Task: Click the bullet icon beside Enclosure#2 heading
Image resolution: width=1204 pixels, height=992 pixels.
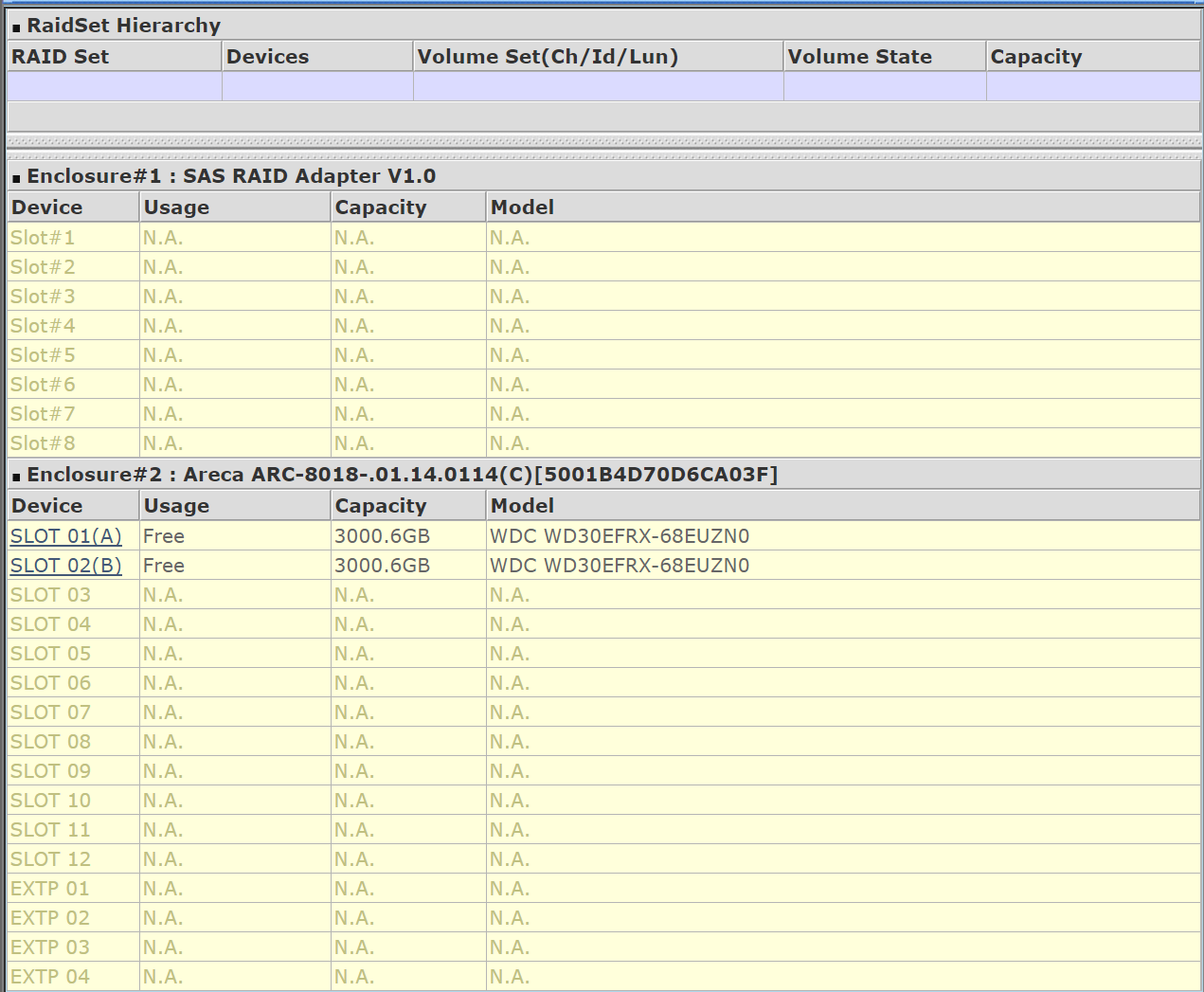Action: (x=16, y=478)
